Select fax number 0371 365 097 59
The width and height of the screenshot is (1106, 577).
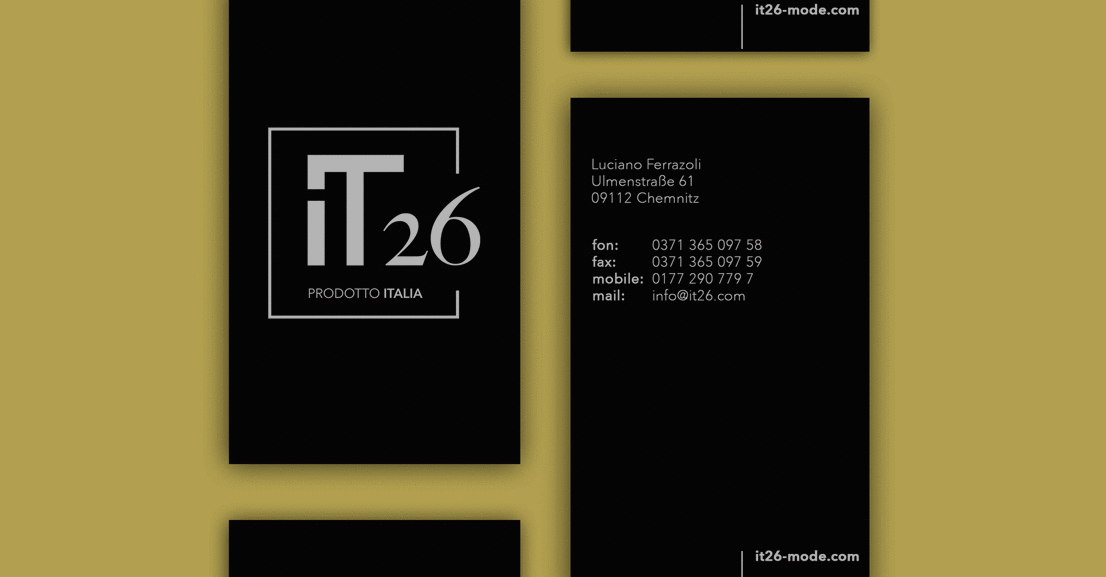click(706, 262)
